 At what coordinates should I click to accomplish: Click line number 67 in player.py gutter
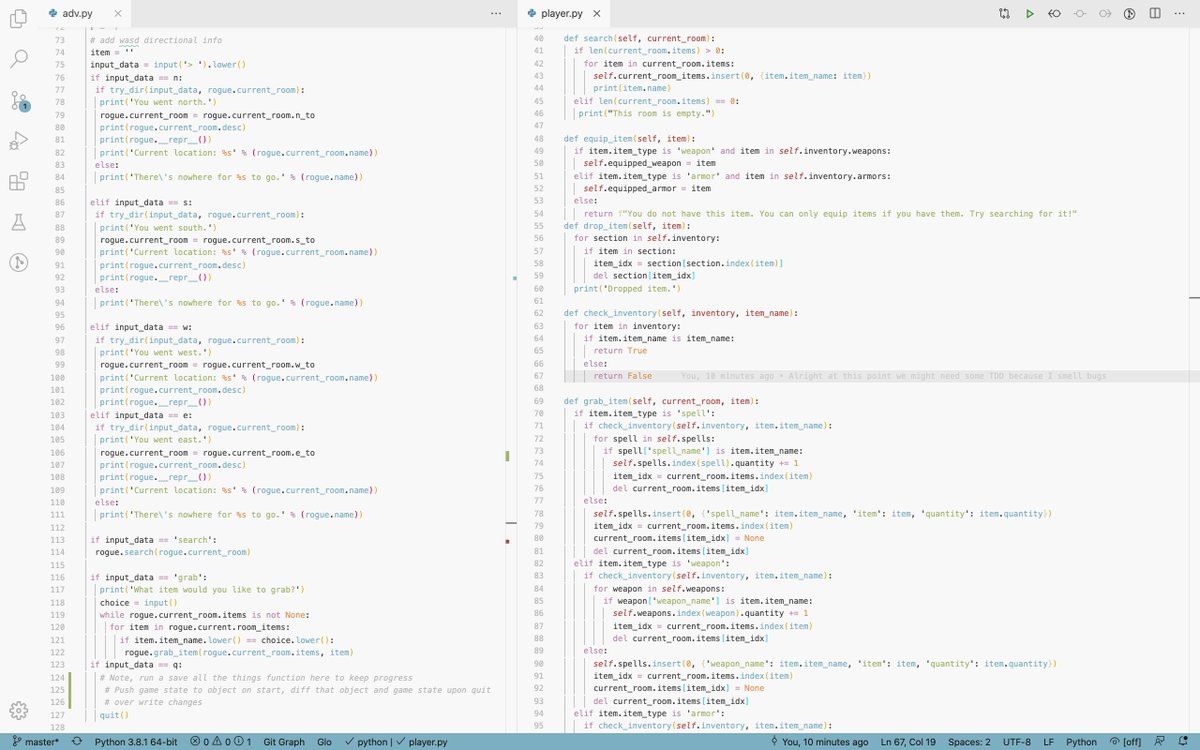pos(536,375)
